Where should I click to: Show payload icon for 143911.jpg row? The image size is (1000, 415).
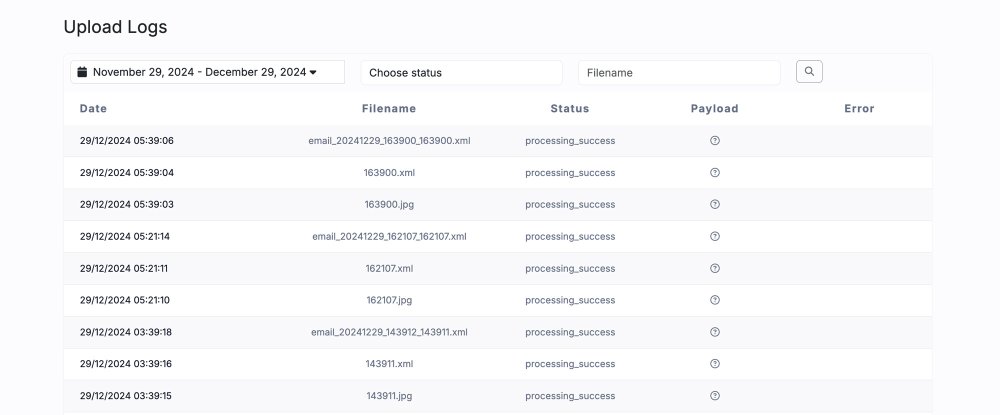point(714,396)
